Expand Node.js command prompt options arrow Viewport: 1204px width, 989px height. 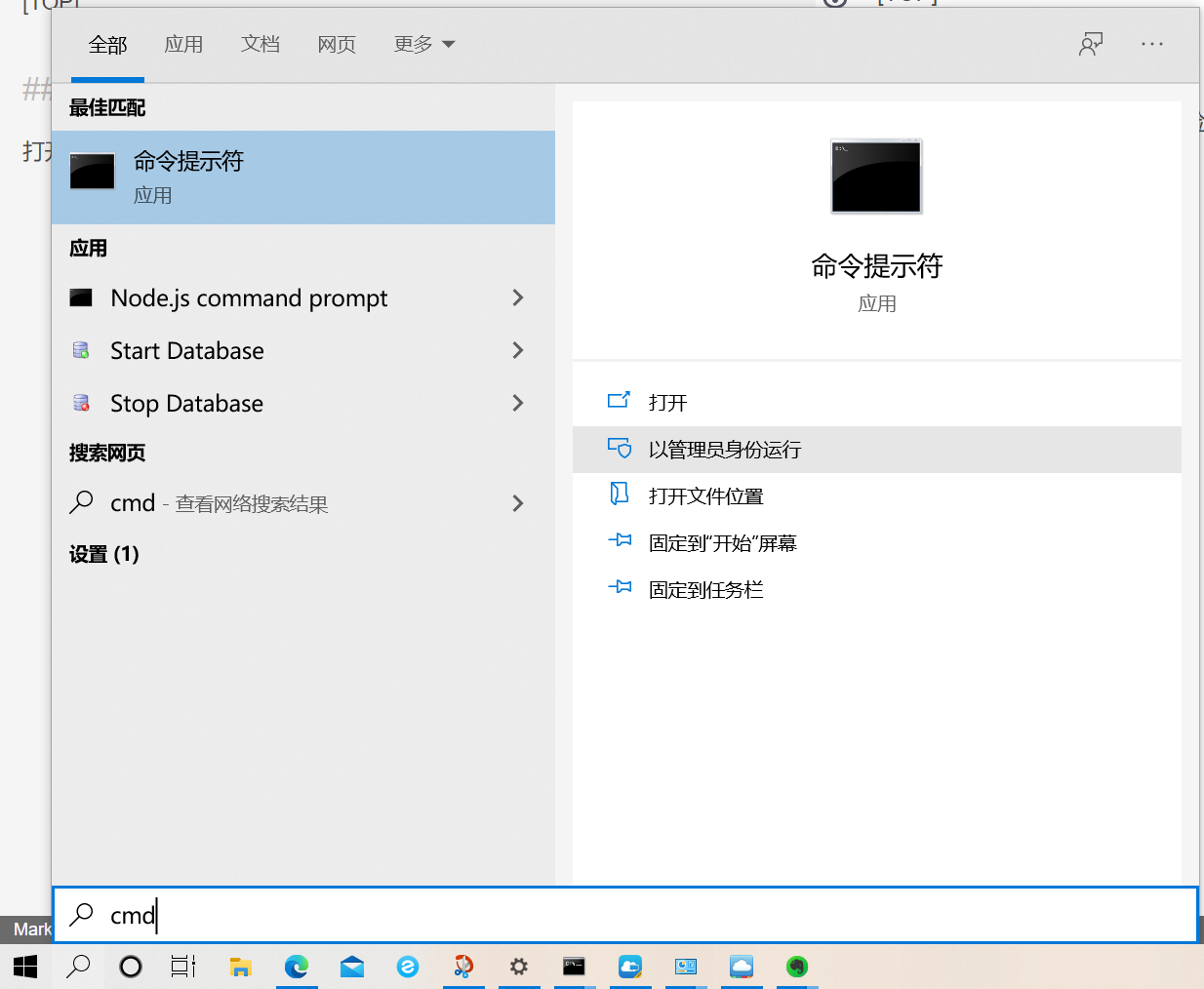[x=518, y=297]
